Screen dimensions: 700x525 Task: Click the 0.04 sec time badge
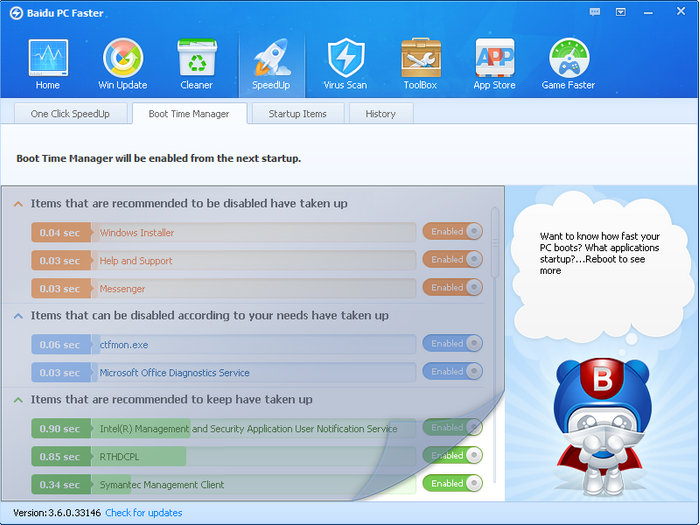61,233
